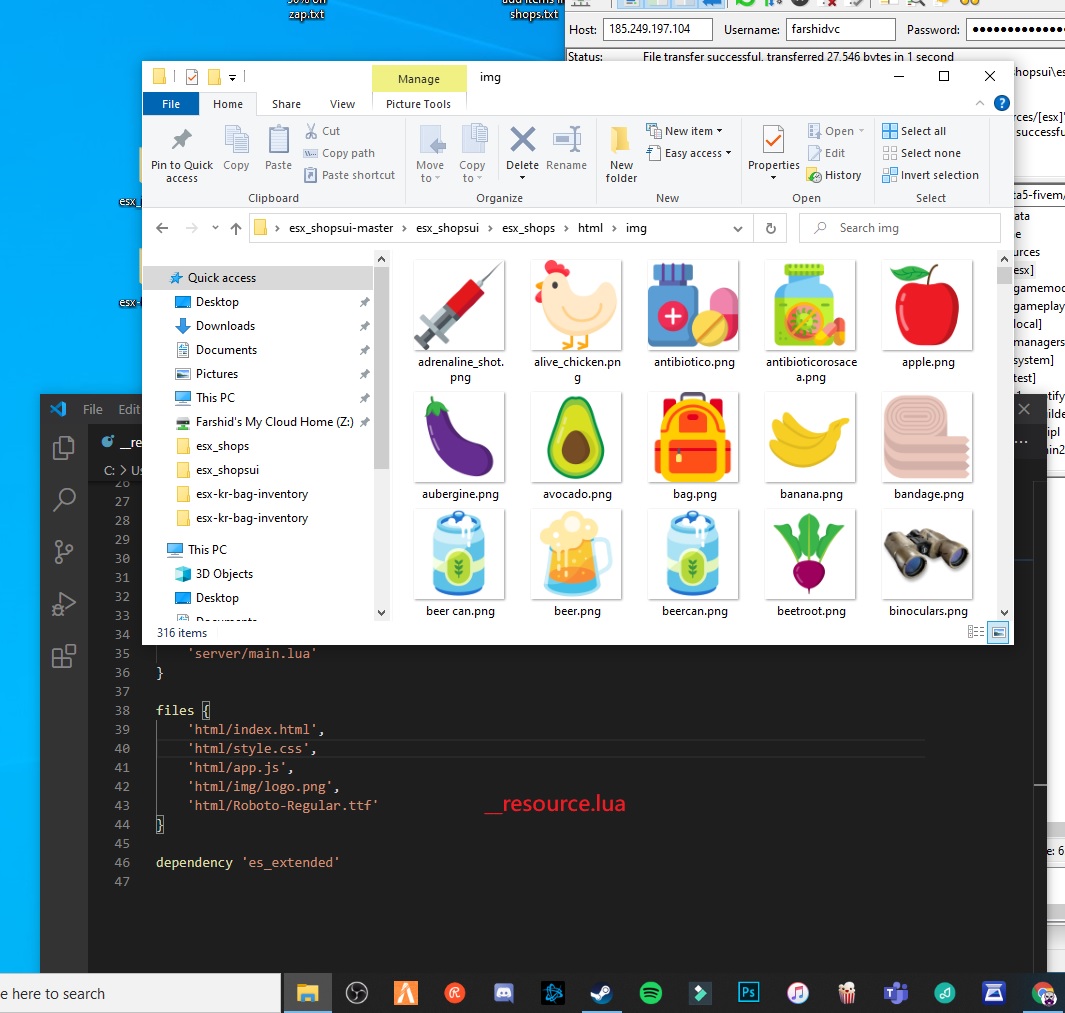Click FileZilla Host input field
This screenshot has width=1065, height=1013.
click(657, 29)
